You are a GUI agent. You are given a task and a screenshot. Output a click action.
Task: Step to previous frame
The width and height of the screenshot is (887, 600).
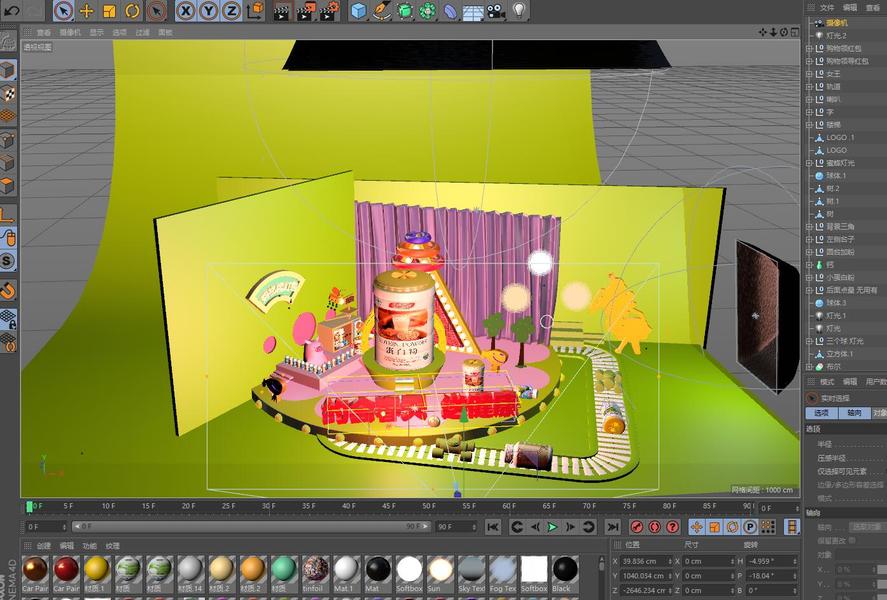pos(535,527)
